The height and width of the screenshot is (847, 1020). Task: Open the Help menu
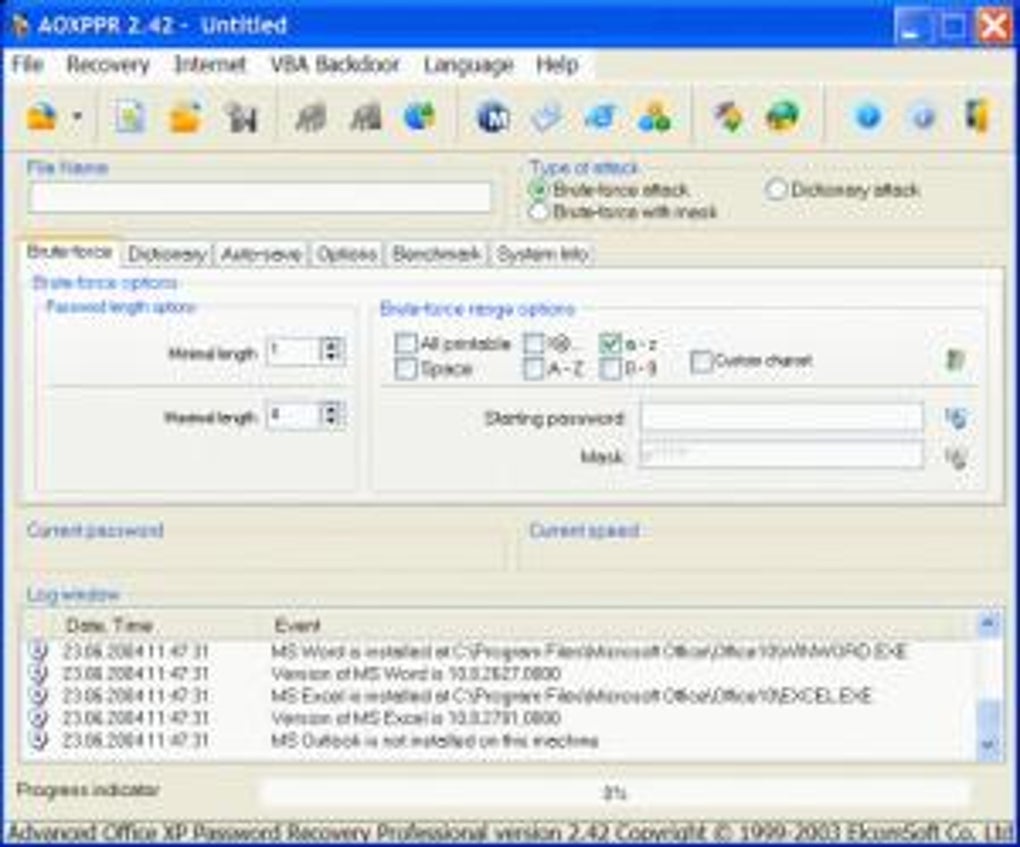click(557, 64)
